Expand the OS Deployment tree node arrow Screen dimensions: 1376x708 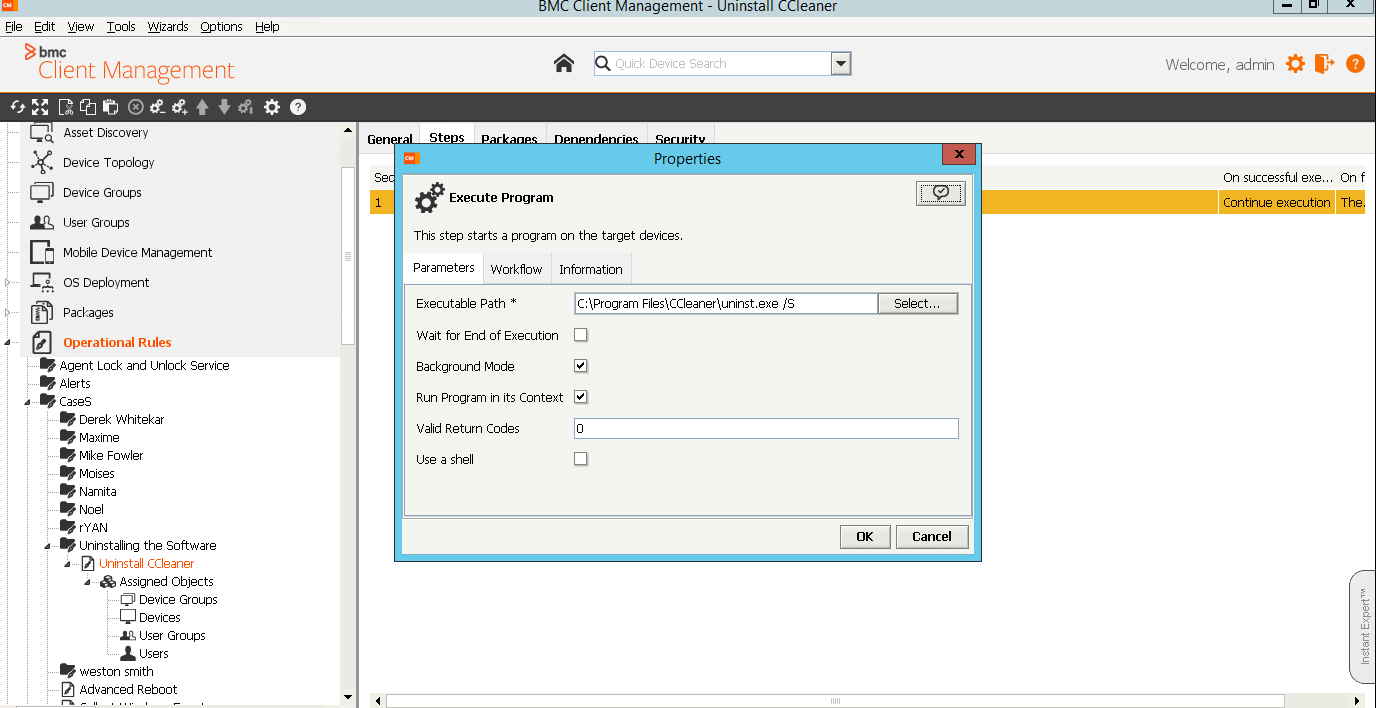pyautogui.click(x=8, y=283)
